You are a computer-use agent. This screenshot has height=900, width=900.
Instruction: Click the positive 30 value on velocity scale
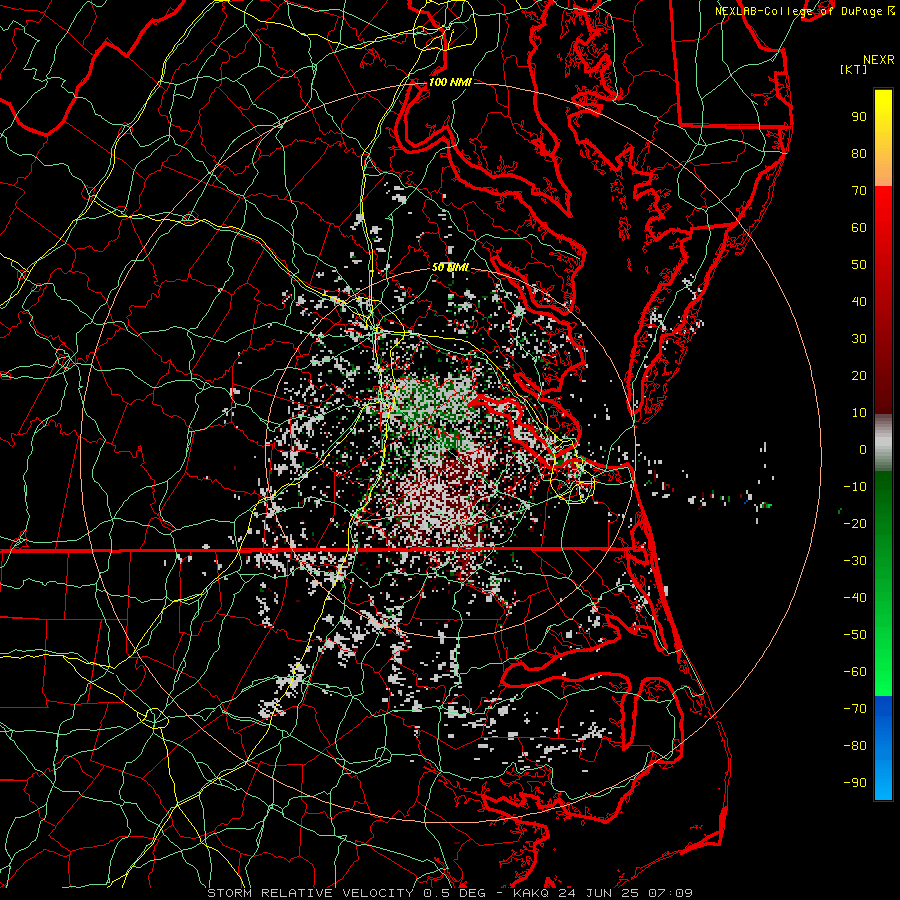(859, 339)
